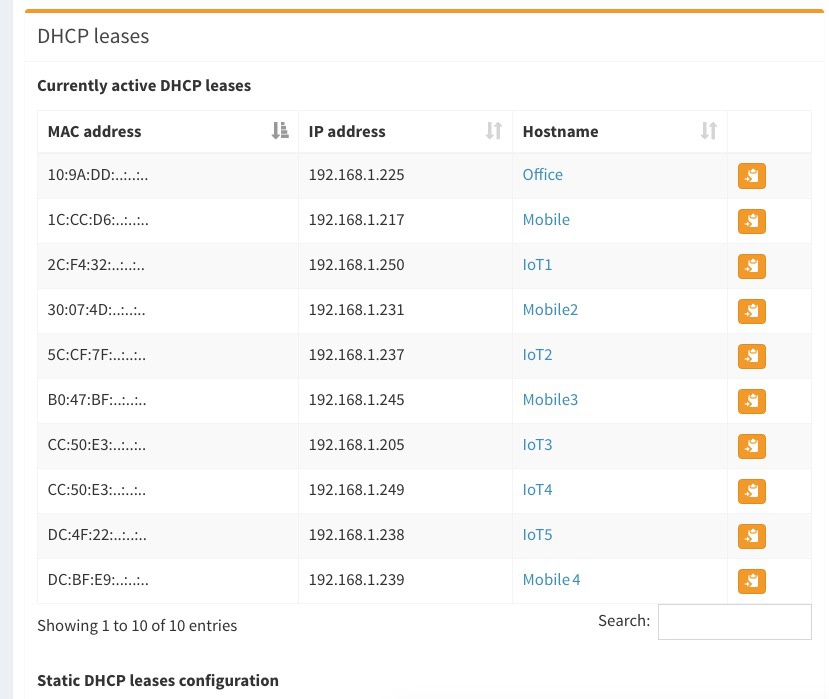Open the IoT2 hostname link
Screen dimensions: 829x699
[537, 354]
